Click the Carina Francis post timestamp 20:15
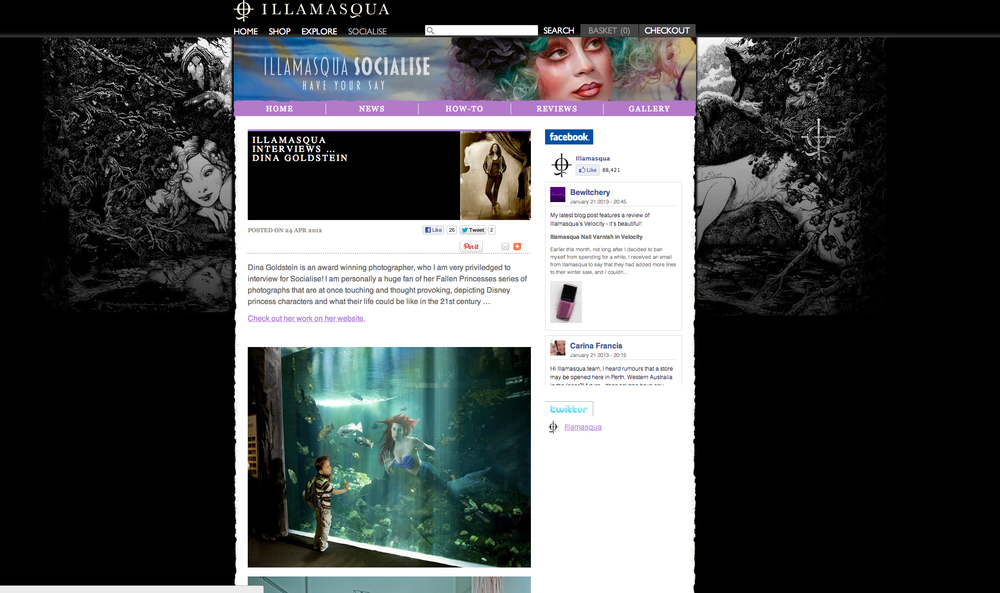The image size is (1000, 593). point(598,355)
